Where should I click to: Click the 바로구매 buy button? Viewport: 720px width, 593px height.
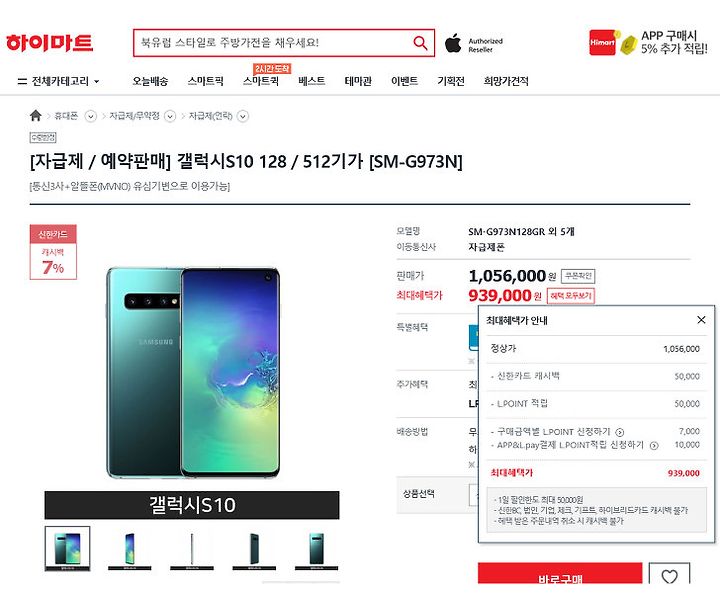point(560,574)
